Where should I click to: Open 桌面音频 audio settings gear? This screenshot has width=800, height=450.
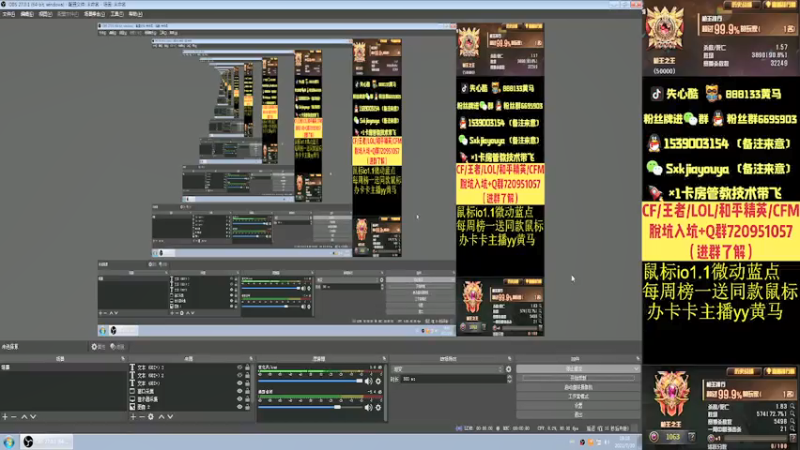click(379, 407)
